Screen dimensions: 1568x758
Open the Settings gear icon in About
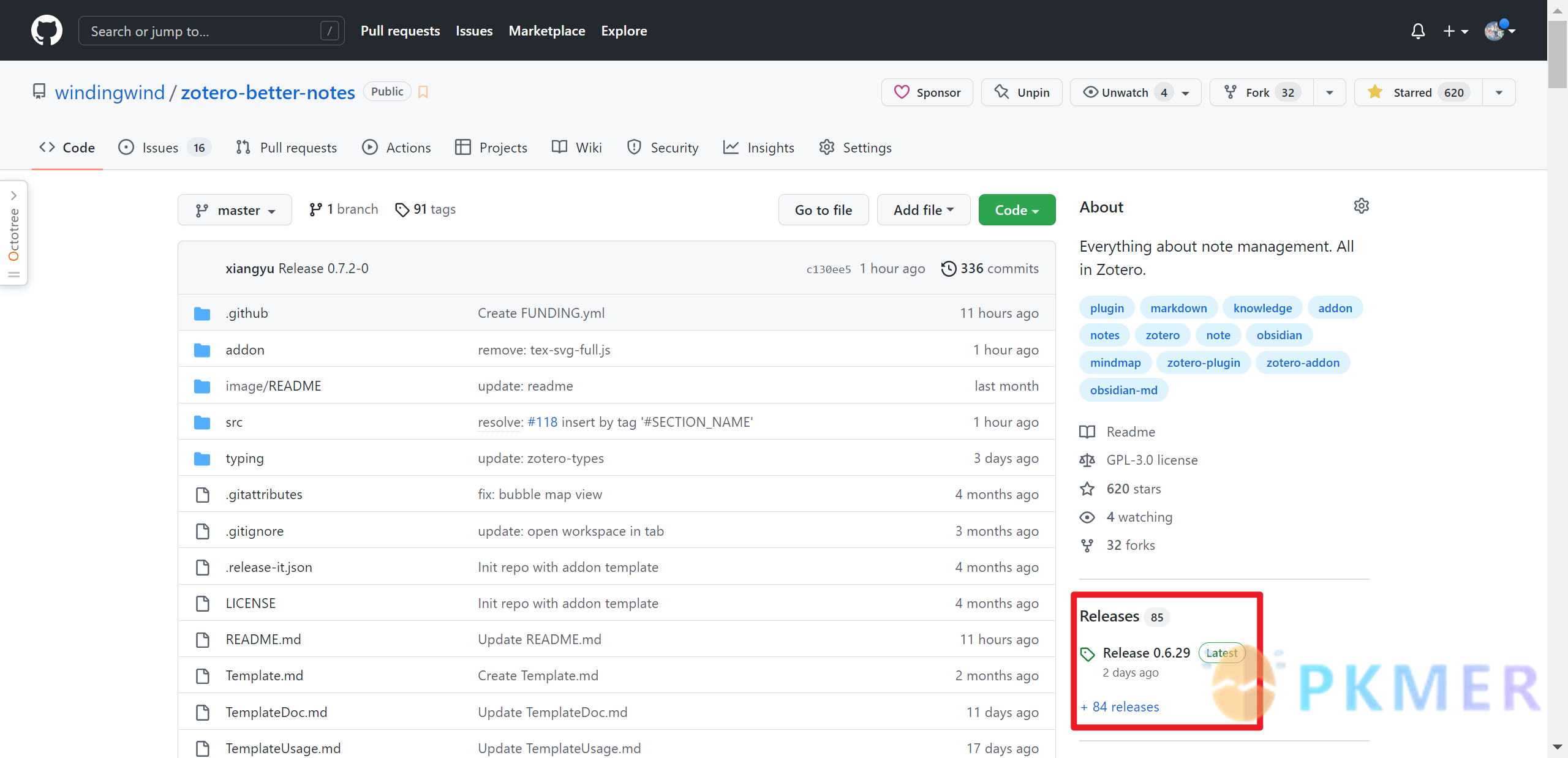point(1361,206)
